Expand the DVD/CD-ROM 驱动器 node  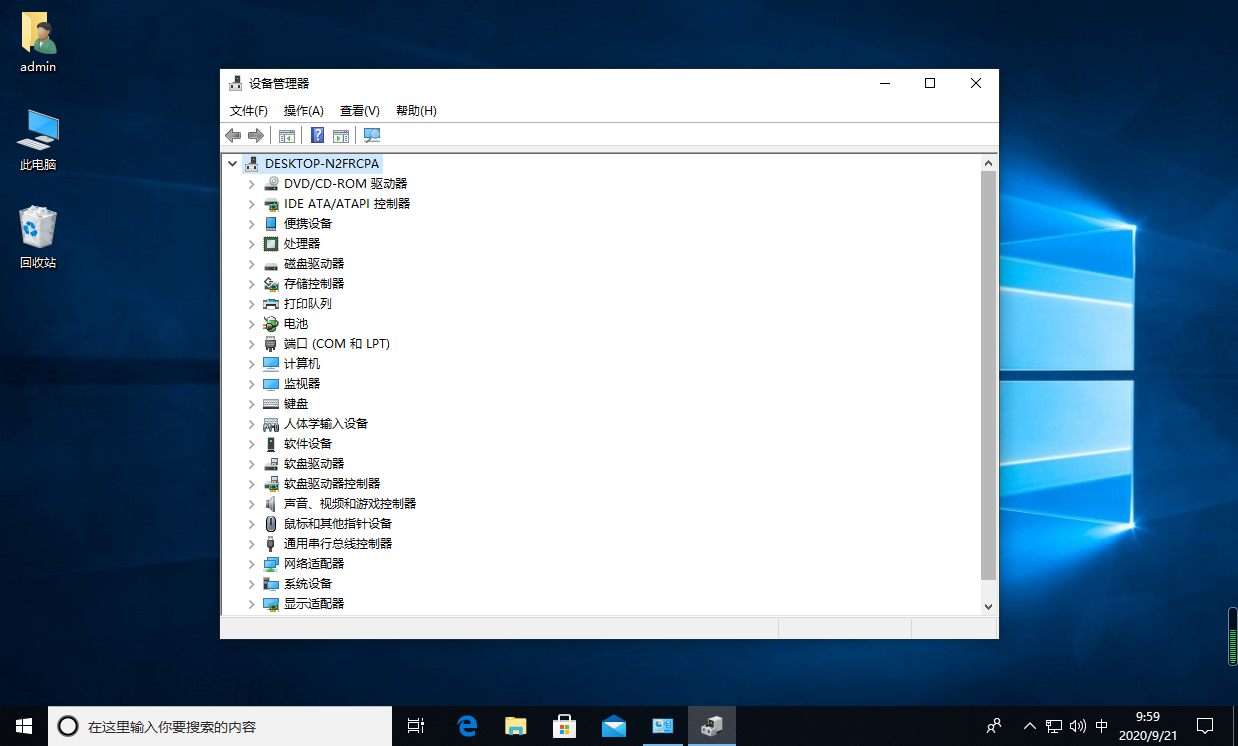point(251,184)
